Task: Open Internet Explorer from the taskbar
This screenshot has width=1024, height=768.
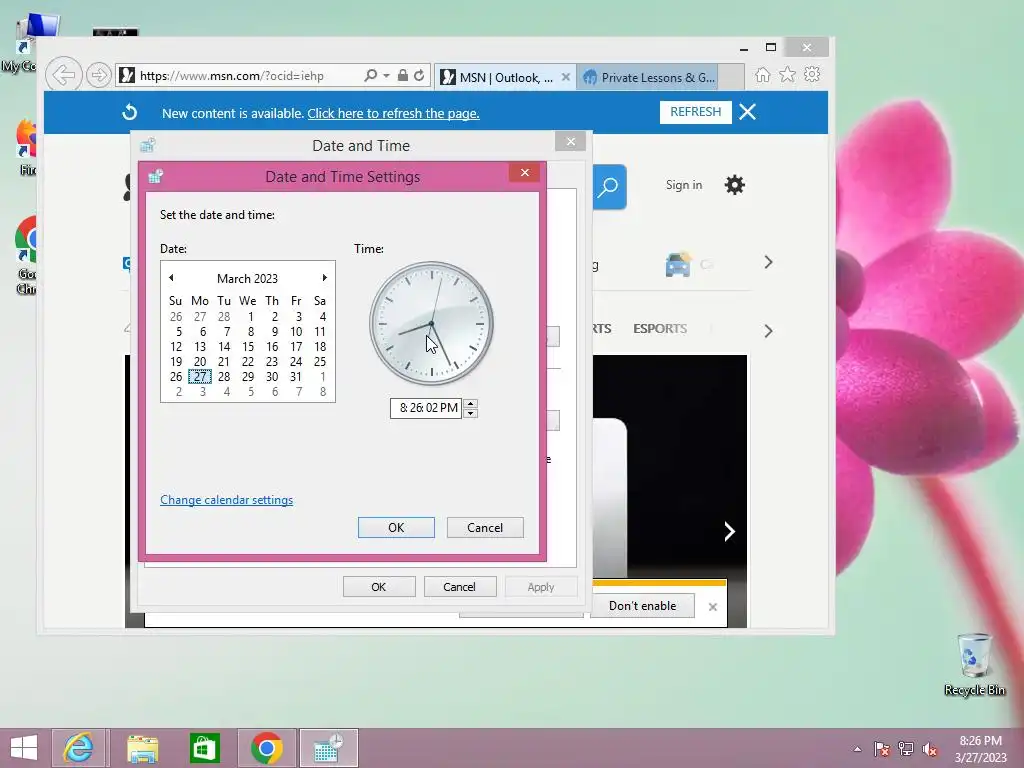Action: pyautogui.click(x=78, y=748)
